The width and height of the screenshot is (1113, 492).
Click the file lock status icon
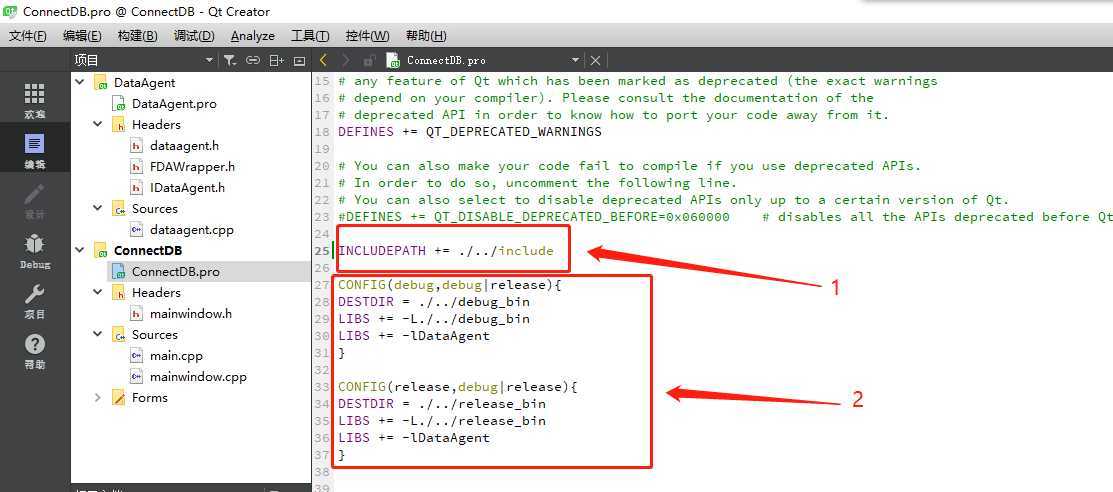click(369, 60)
